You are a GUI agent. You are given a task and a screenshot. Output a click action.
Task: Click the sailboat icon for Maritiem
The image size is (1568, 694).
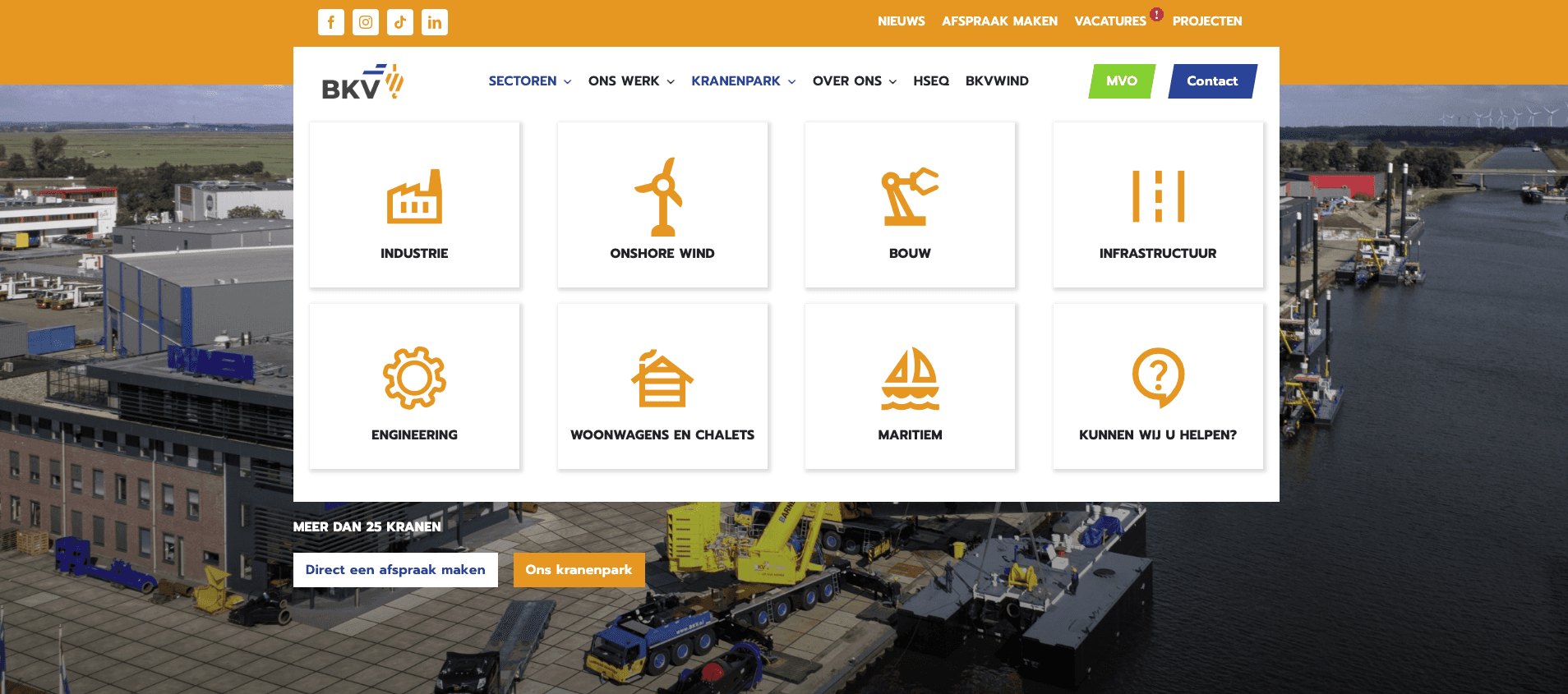910,378
